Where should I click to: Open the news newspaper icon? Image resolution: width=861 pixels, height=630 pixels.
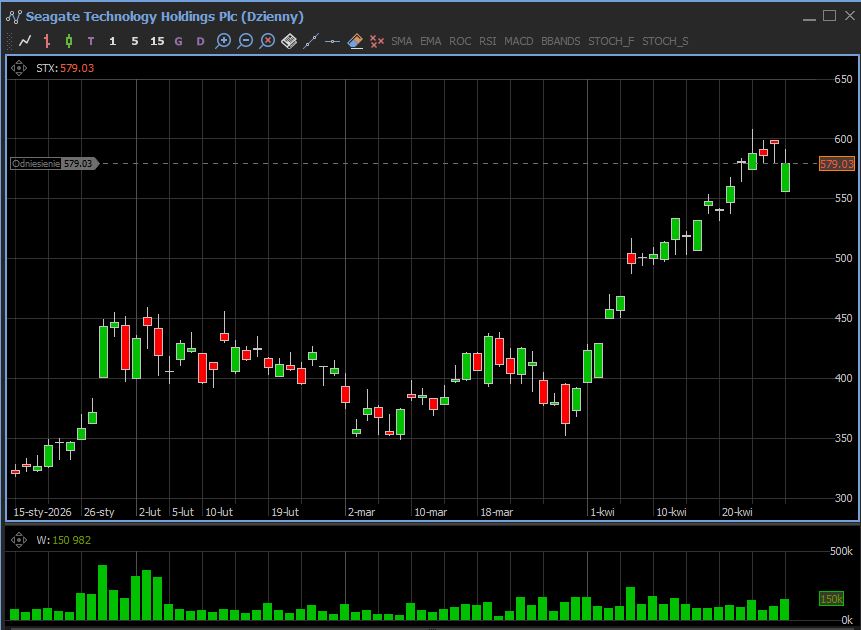tap(289, 41)
